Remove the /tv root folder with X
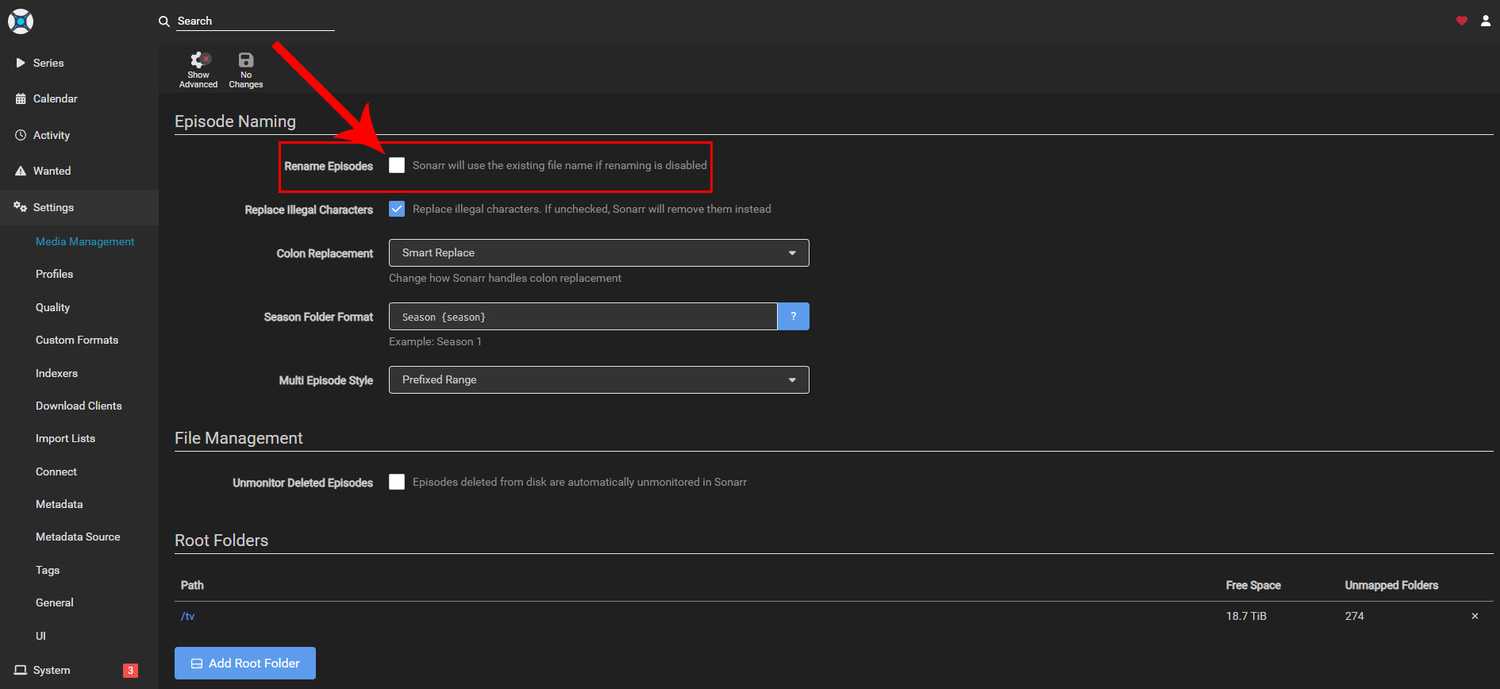 [x=1474, y=616]
